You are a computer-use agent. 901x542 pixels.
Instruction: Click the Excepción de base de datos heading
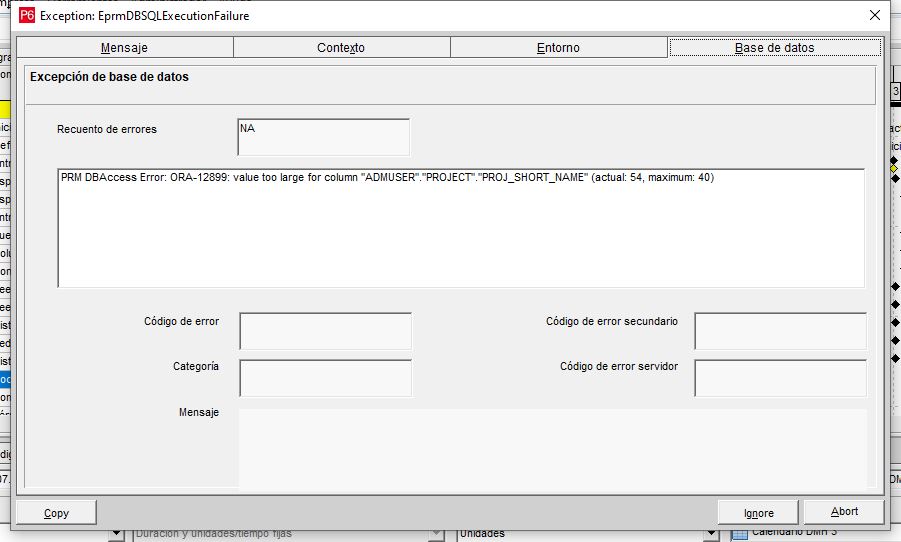pos(109,77)
